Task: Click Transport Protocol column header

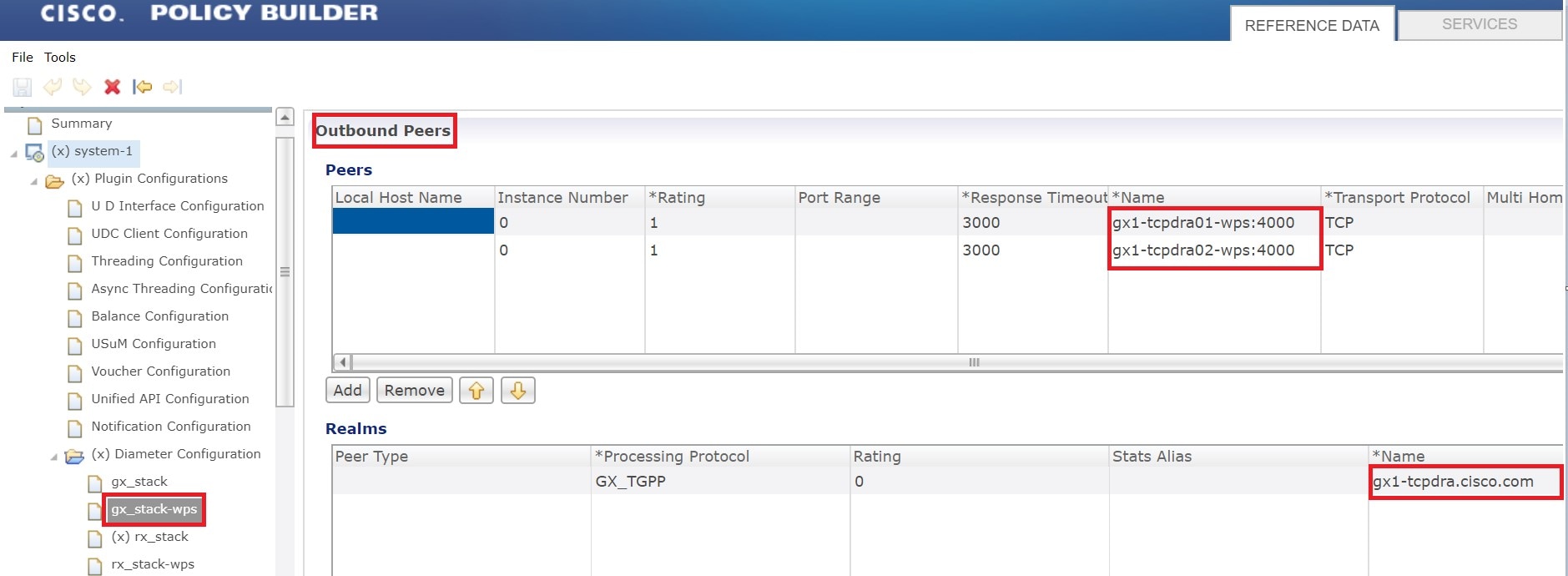Action: tap(1402, 198)
